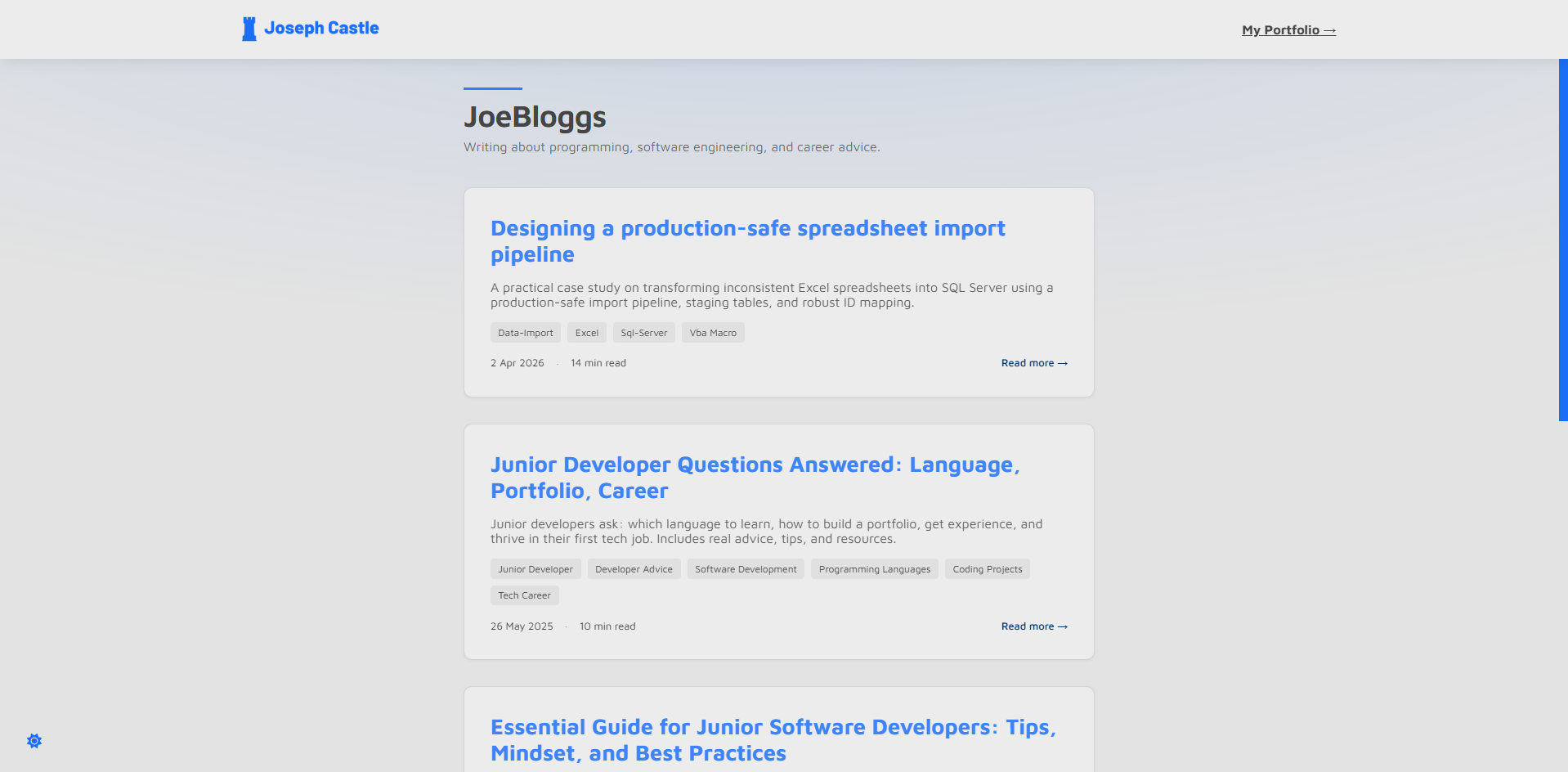Click the spreadsheet import post summary text
Viewport: 1568px width, 772px height.
[x=772, y=295]
